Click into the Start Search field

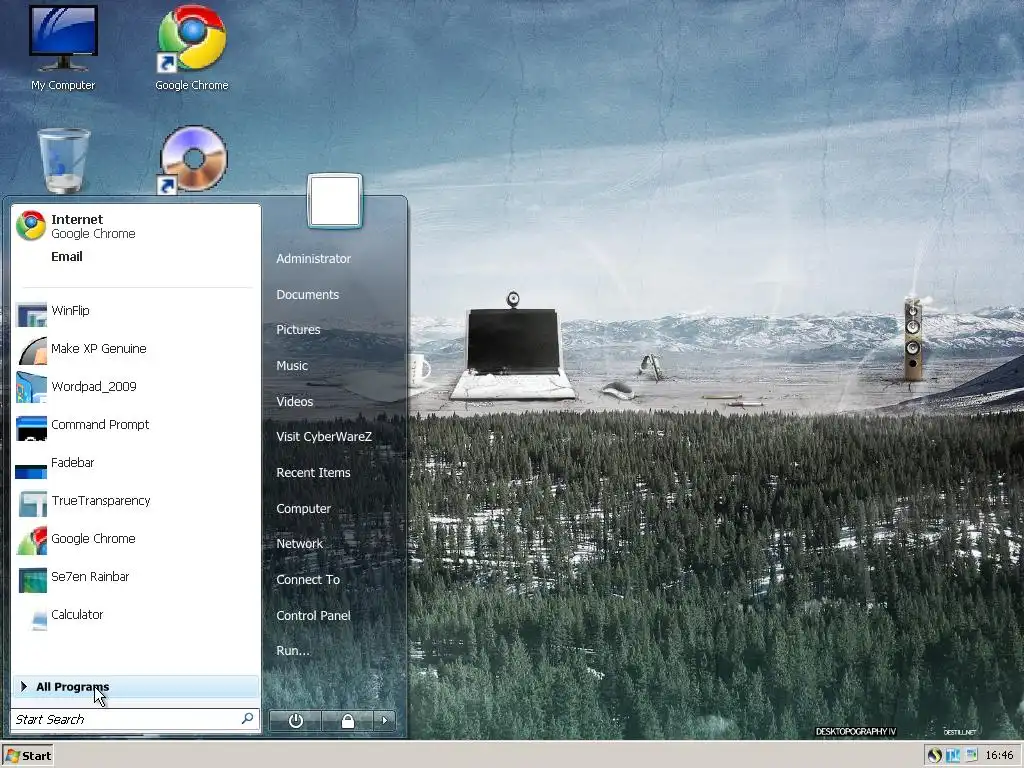point(135,719)
